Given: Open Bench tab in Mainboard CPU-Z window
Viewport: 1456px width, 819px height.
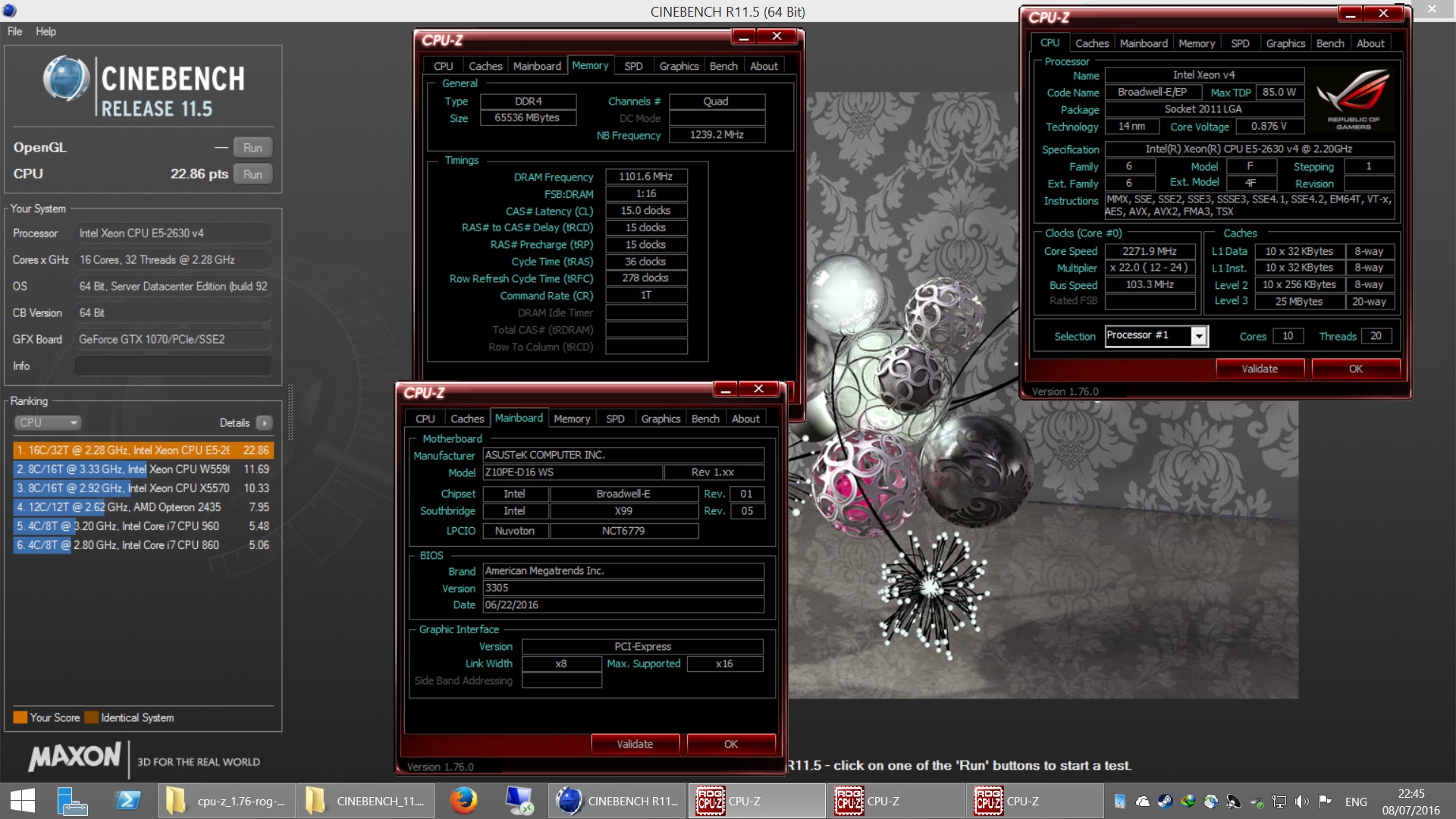Looking at the screenshot, I should pos(705,419).
